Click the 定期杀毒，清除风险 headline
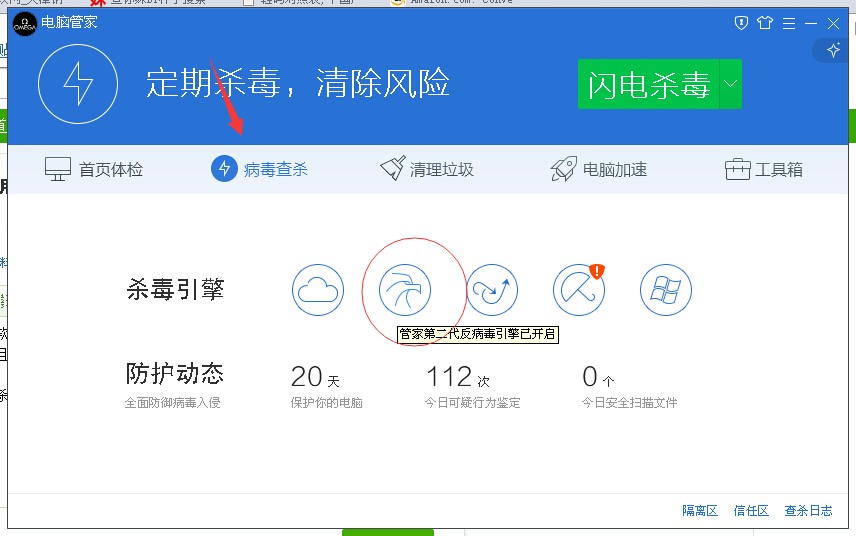This screenshot has width=856, height=536. tap(298, 83)
